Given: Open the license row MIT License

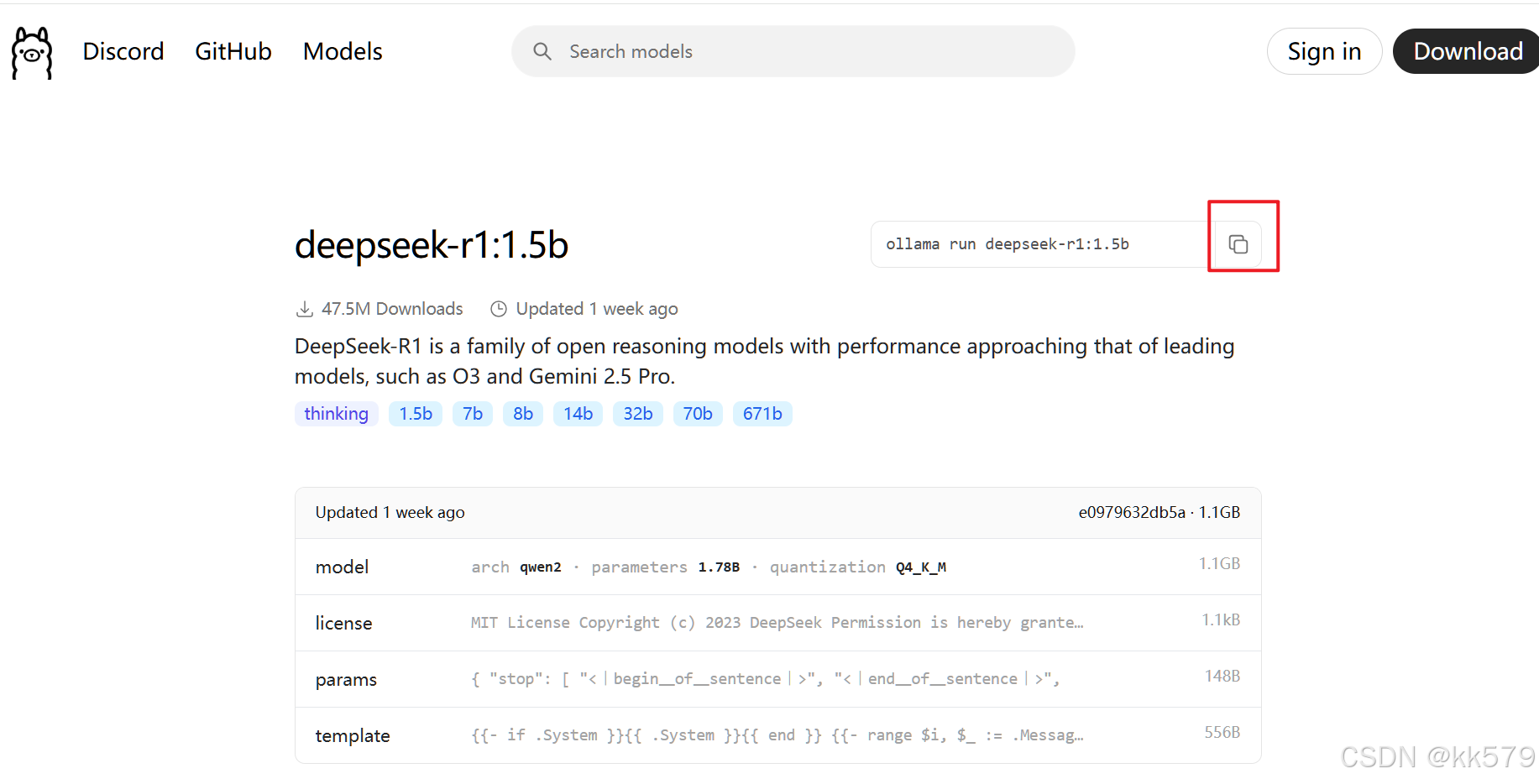Looking at the screenshot, I should click(x=778, y=623).
